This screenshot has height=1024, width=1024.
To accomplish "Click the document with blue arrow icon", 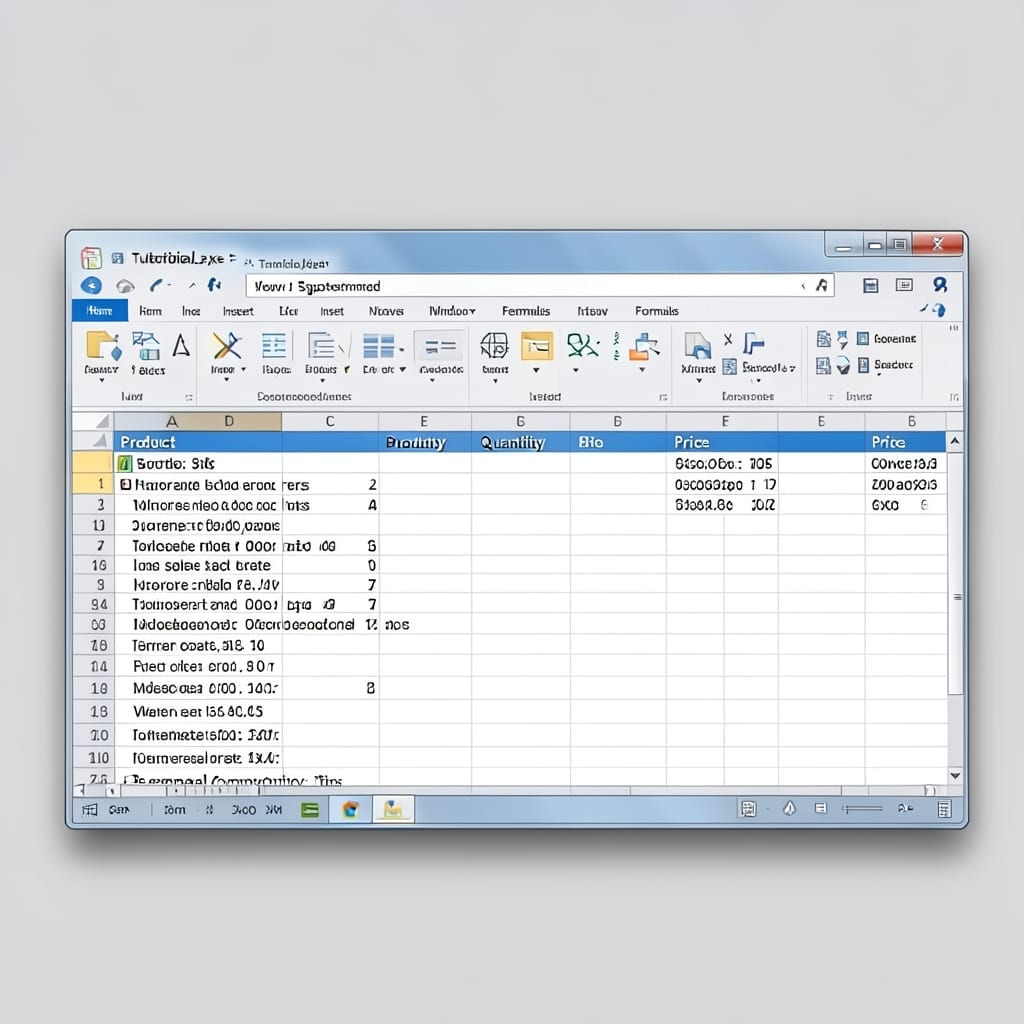I will tap(697, 345).
